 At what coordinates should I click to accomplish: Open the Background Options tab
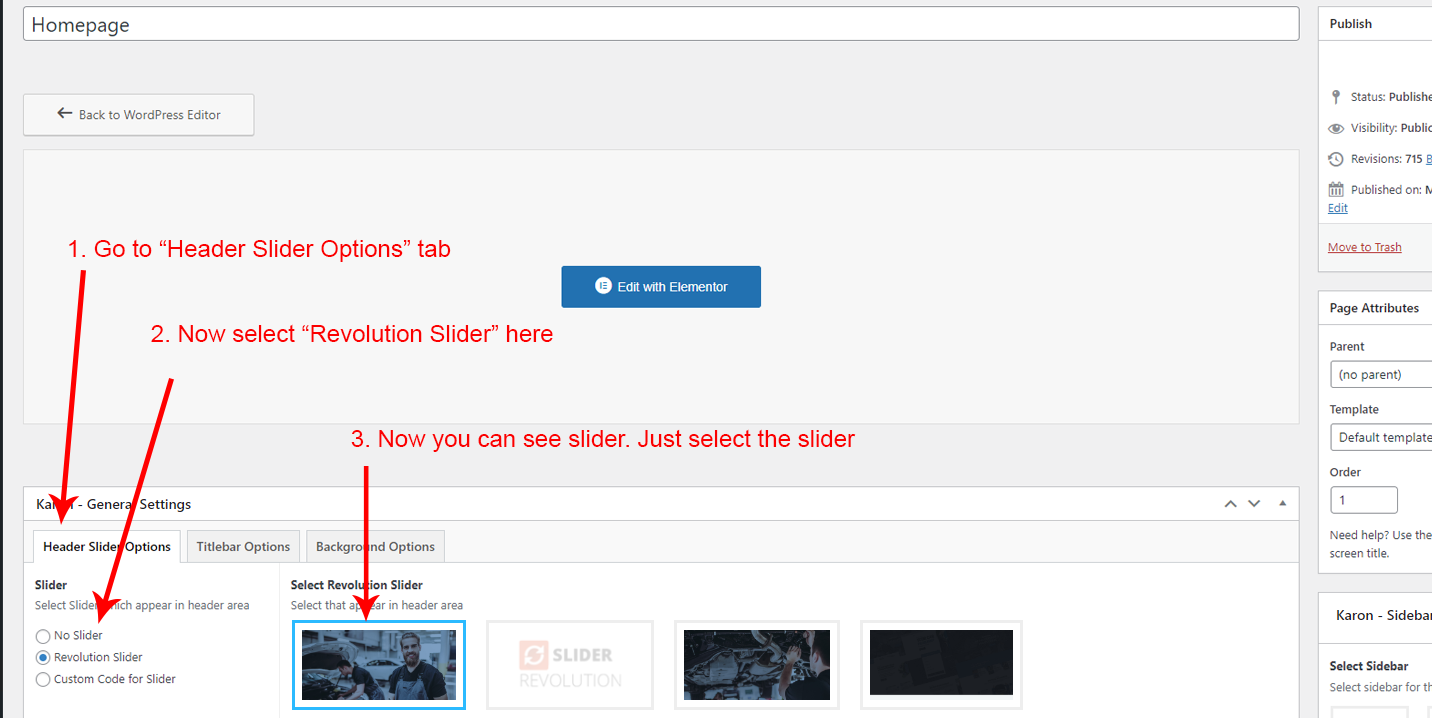tap(375, 547)
